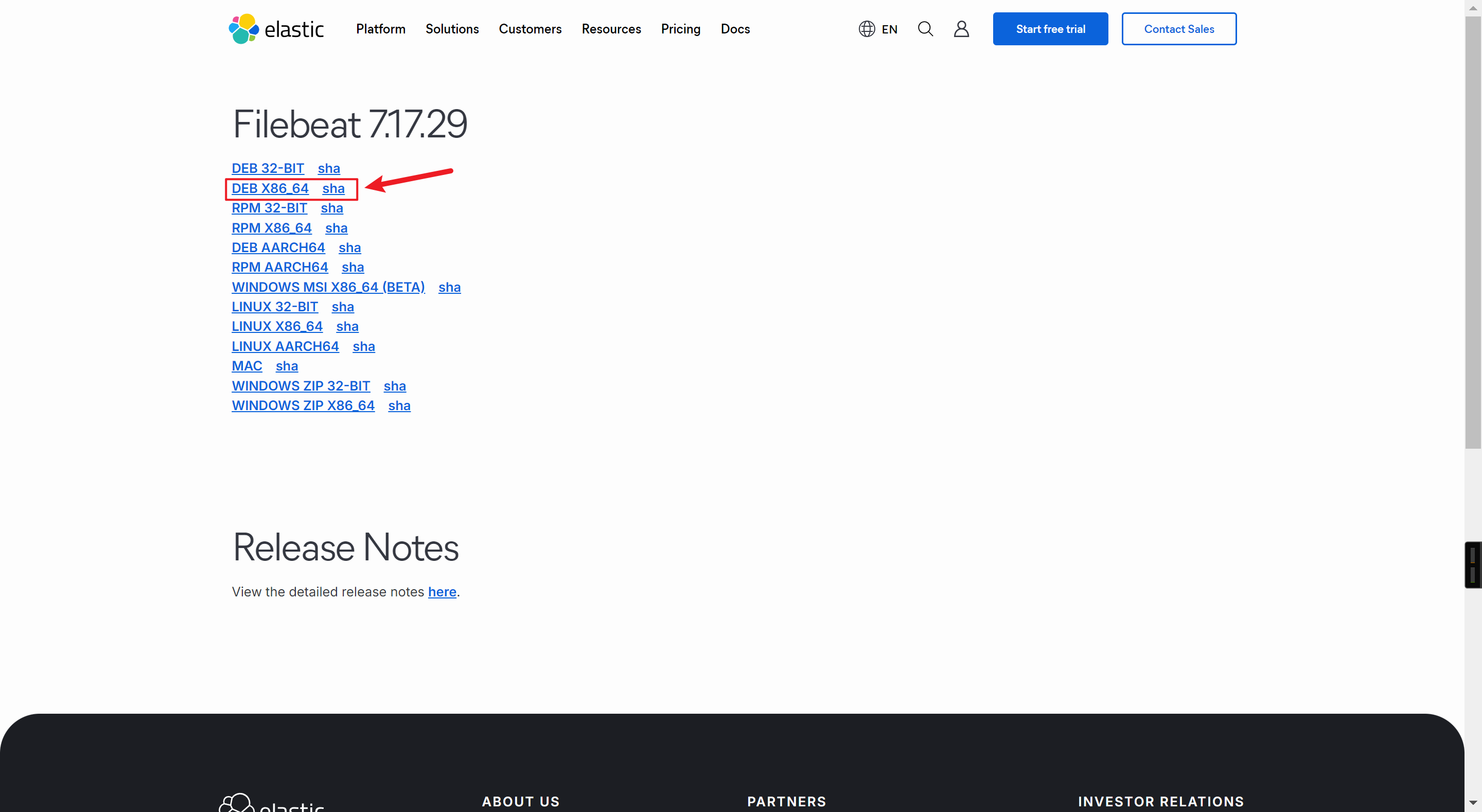This screenshot has height=812, width=1482.
Task: Click the globe language icon
Action: coord(867,29)
